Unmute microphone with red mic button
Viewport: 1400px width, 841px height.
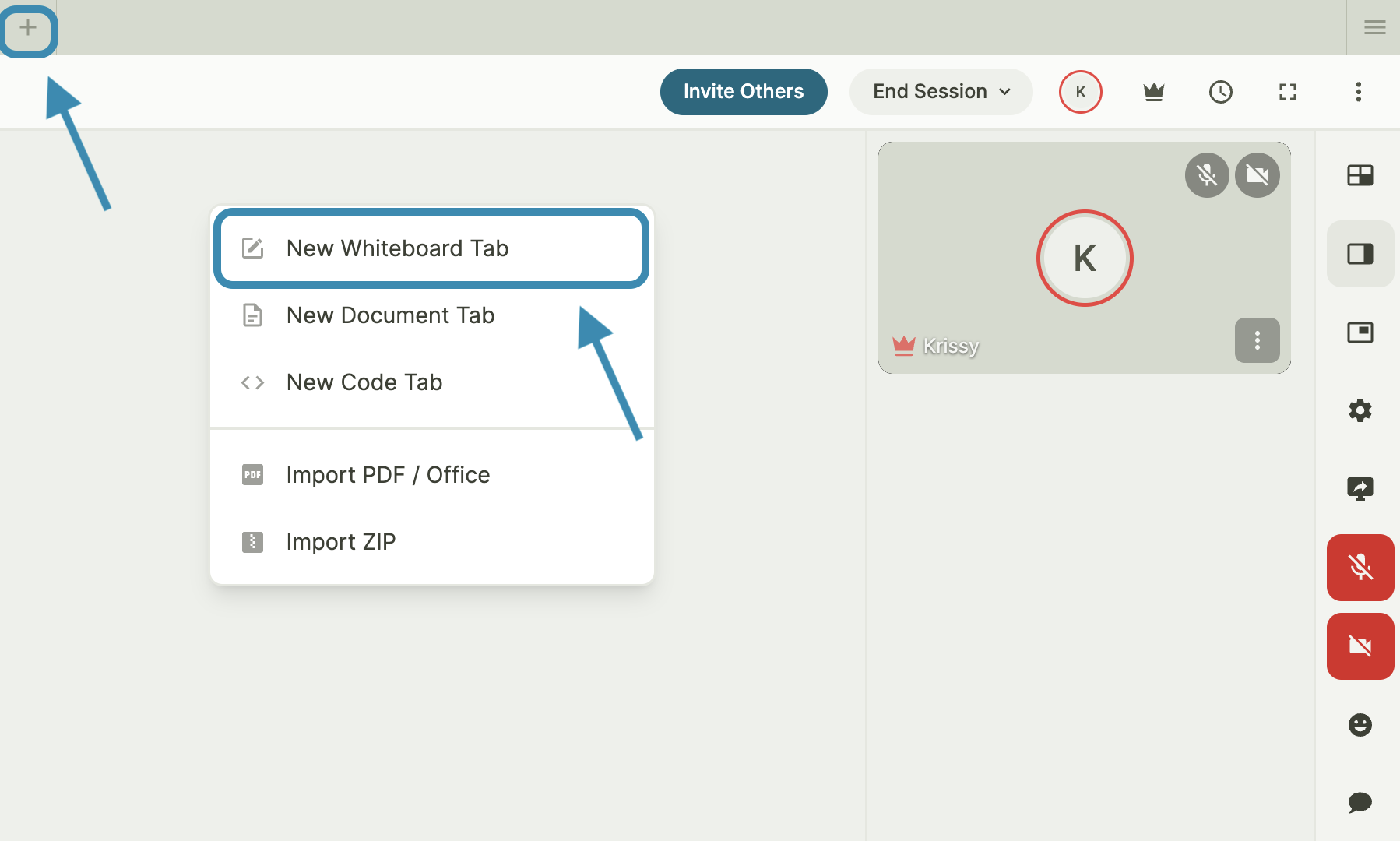click(1360, 568)
